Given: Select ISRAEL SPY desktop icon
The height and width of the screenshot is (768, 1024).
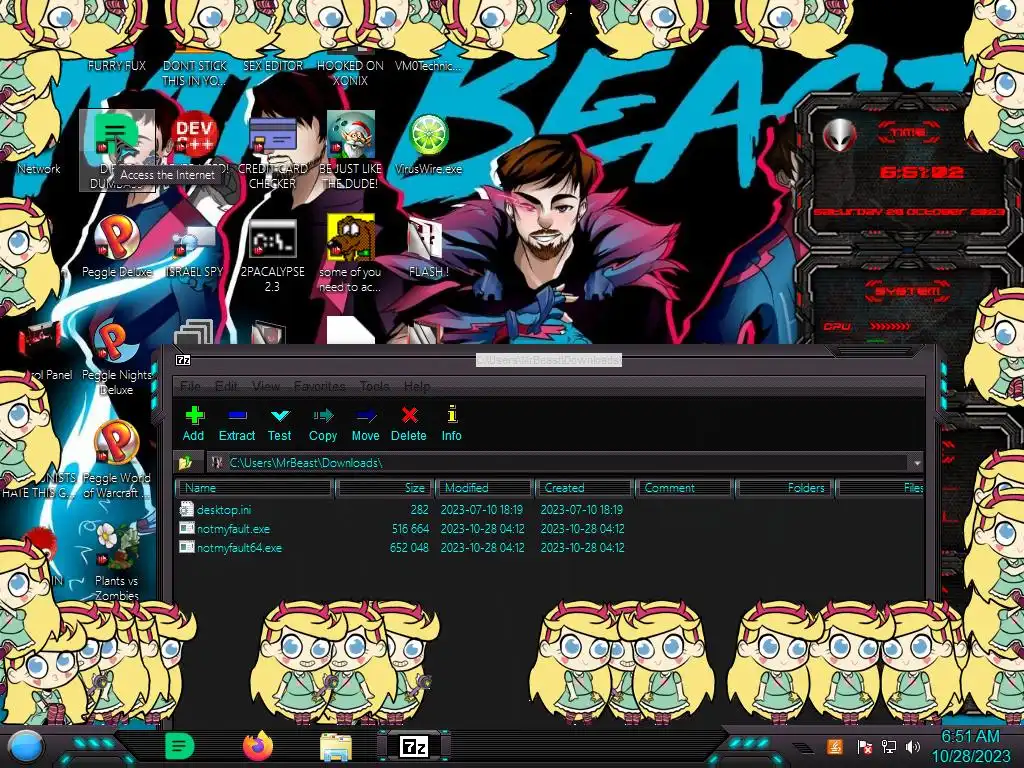Looking at the screenshot, I should click(195, 252).
